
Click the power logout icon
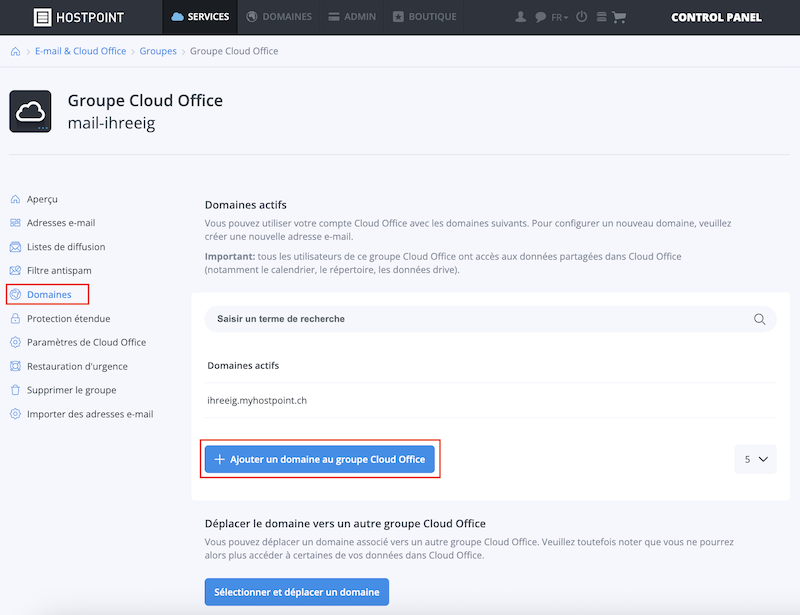582,17
